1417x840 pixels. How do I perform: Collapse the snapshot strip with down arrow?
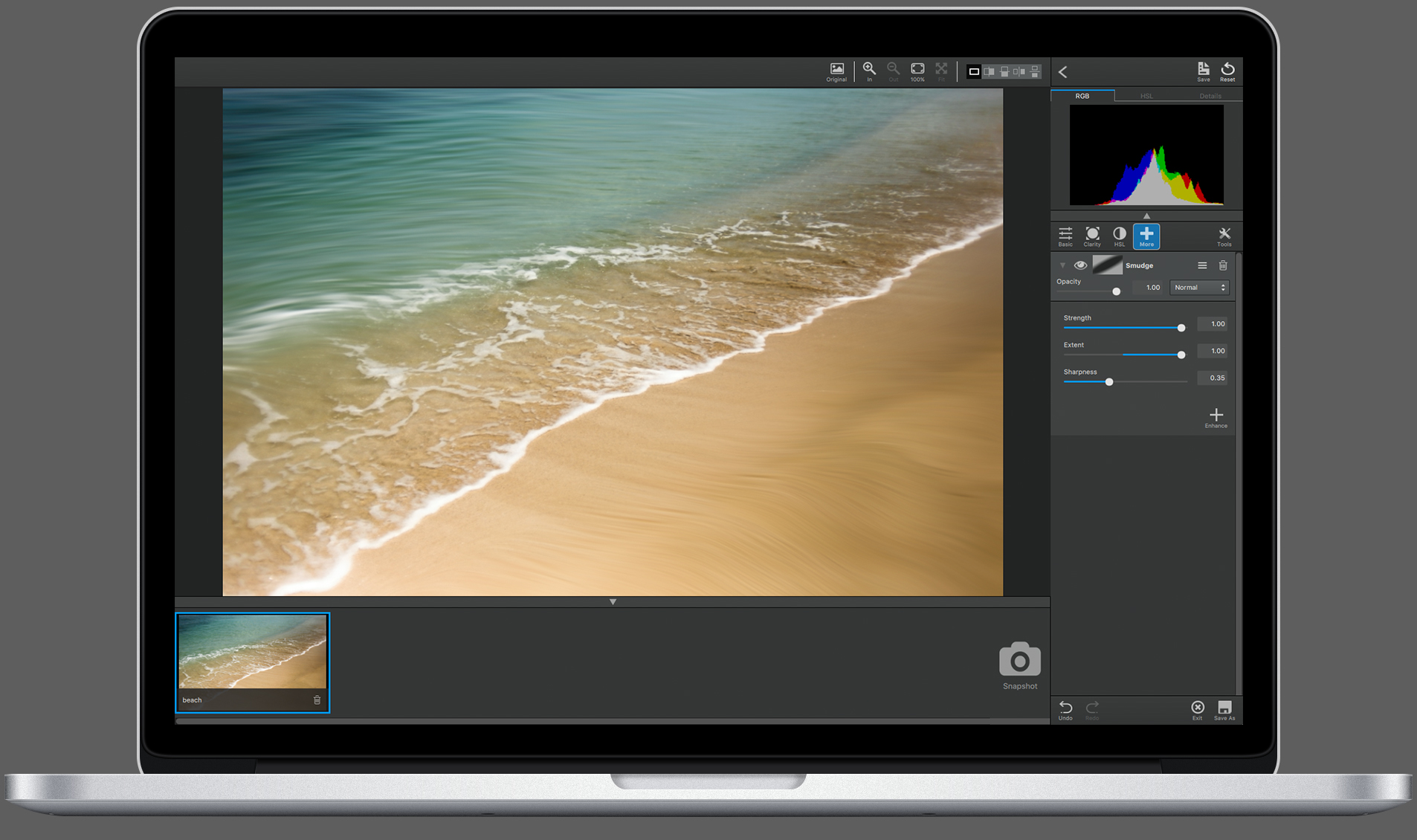pyautogui.click(x=613, y=601)
